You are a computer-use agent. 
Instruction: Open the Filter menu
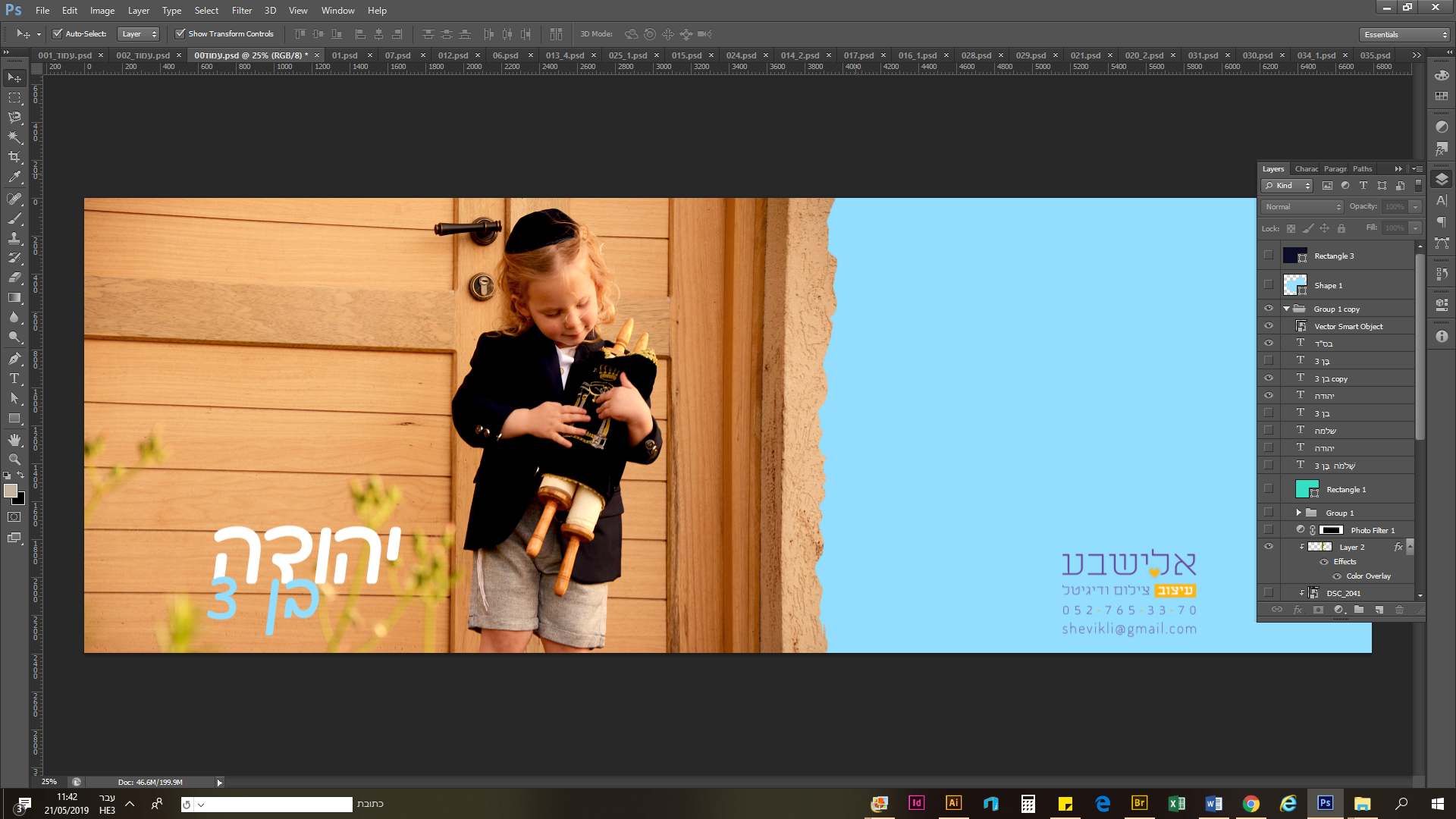click(x=241, y=10)
